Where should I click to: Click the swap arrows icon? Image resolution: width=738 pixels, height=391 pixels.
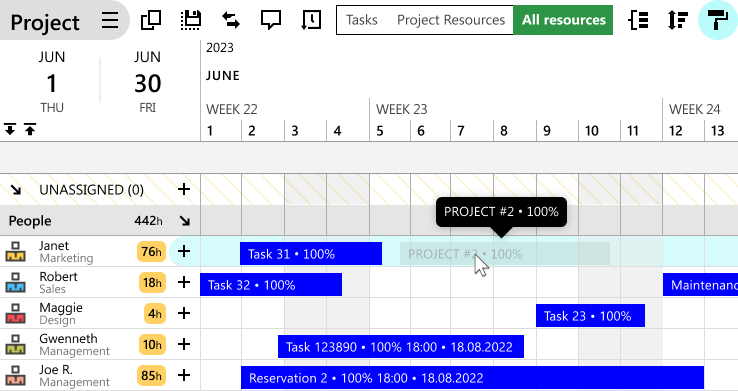click(231, 20)
